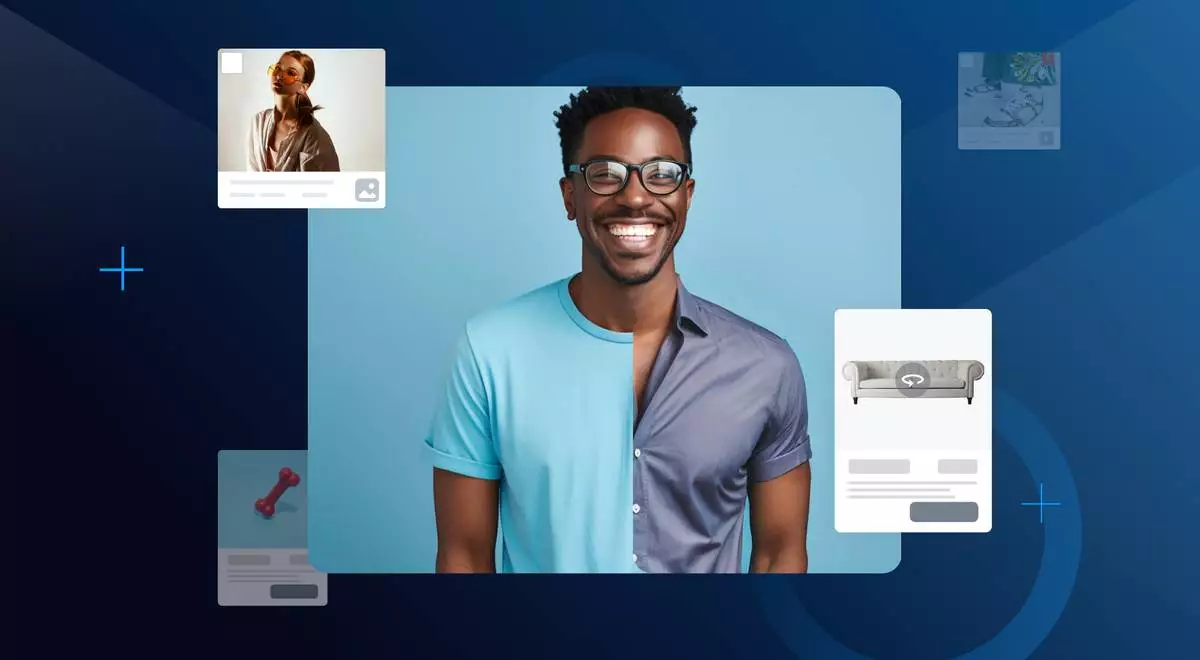Select the gray label bar on the bone card
Image resolution: width=1200 pixels, height=660 pixels.
coord(248,560)
